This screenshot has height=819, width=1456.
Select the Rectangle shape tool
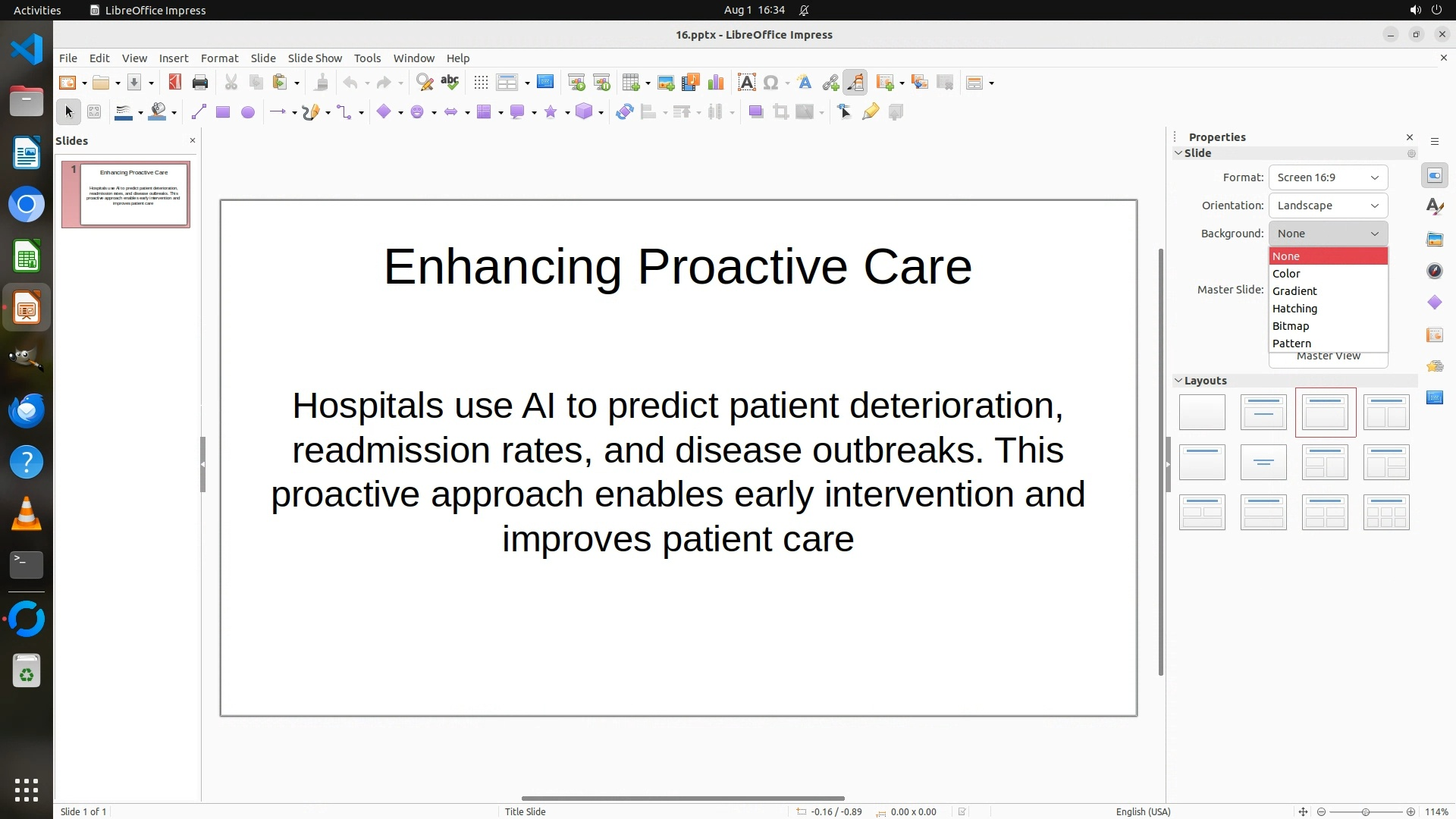coord(223,112)
